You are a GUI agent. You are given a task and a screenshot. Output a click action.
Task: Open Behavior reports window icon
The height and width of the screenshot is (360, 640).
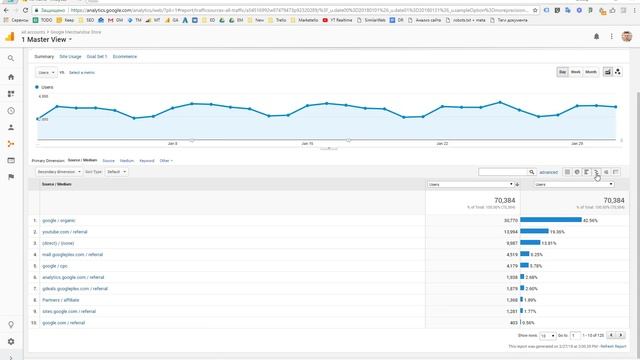[11, 160]
